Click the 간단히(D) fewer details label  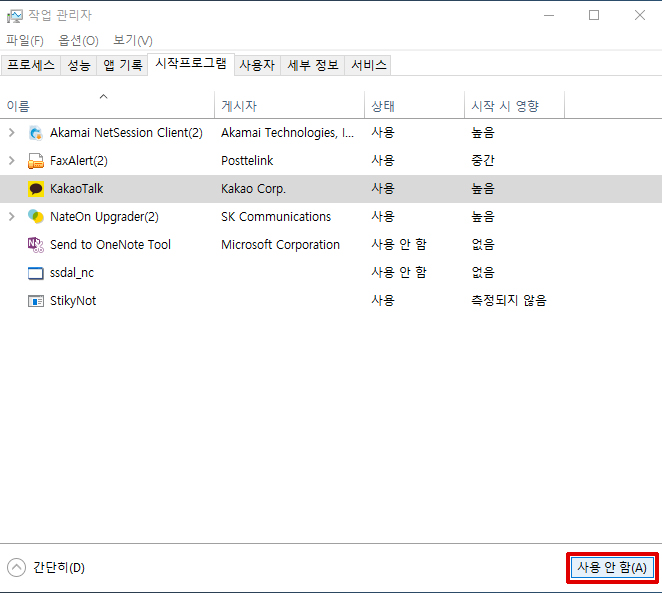(59, 568)
